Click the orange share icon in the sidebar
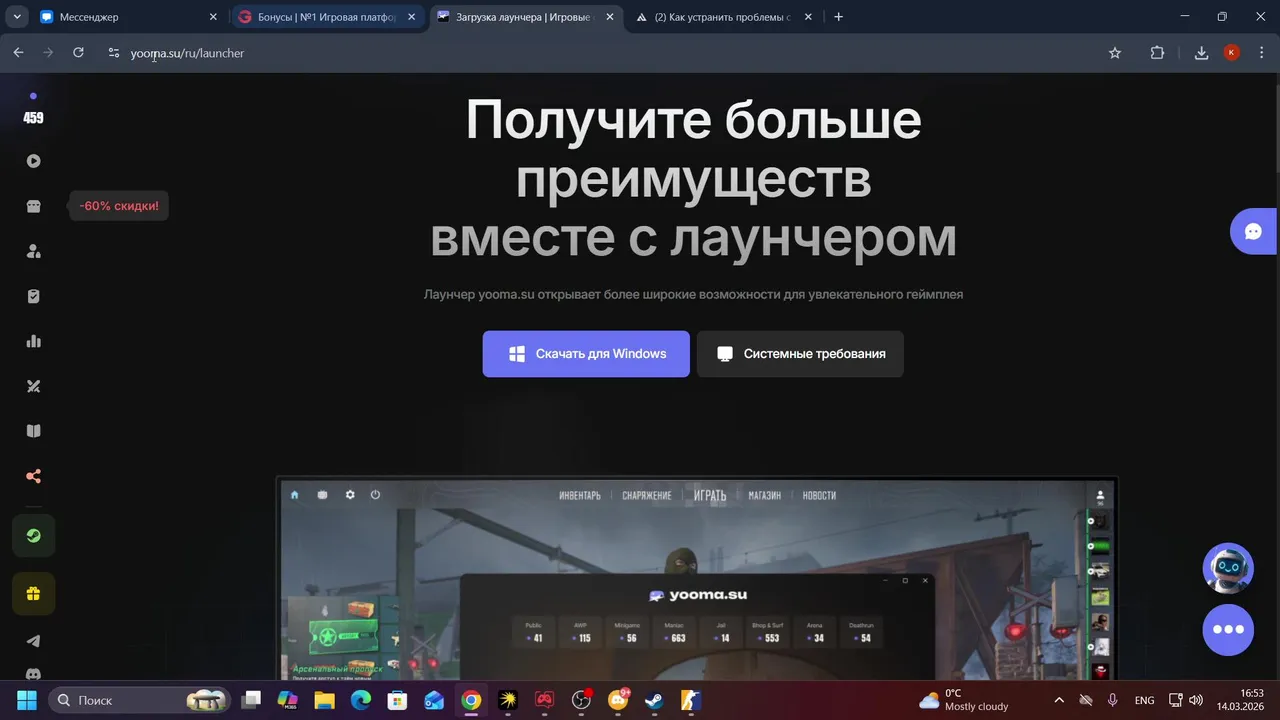This screenshot has height=720, width=1280. 33,476
